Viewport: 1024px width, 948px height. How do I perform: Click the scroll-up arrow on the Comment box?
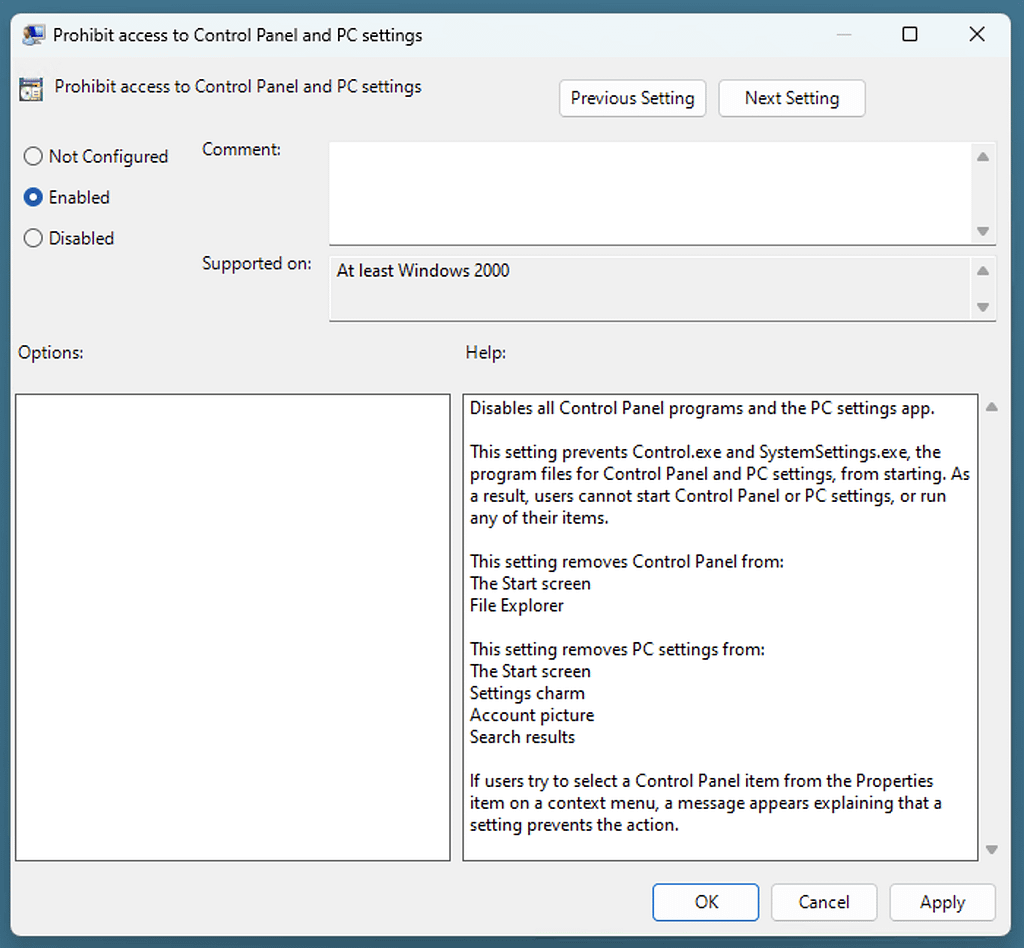coord(982,156)
